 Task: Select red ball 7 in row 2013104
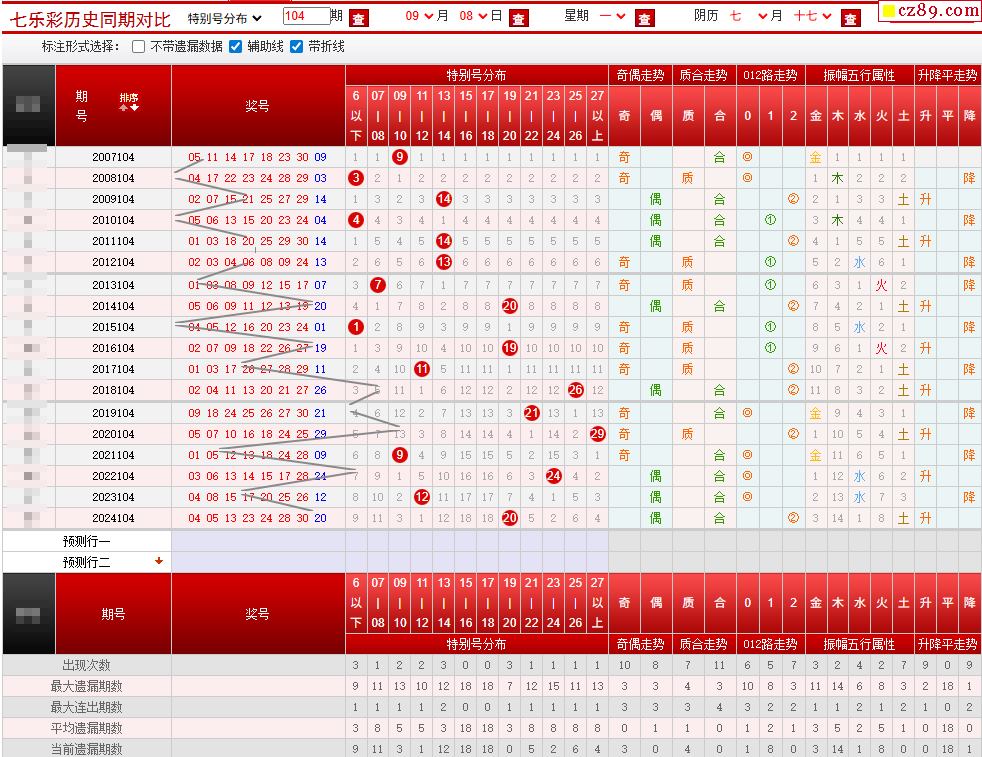click(378, 285)
